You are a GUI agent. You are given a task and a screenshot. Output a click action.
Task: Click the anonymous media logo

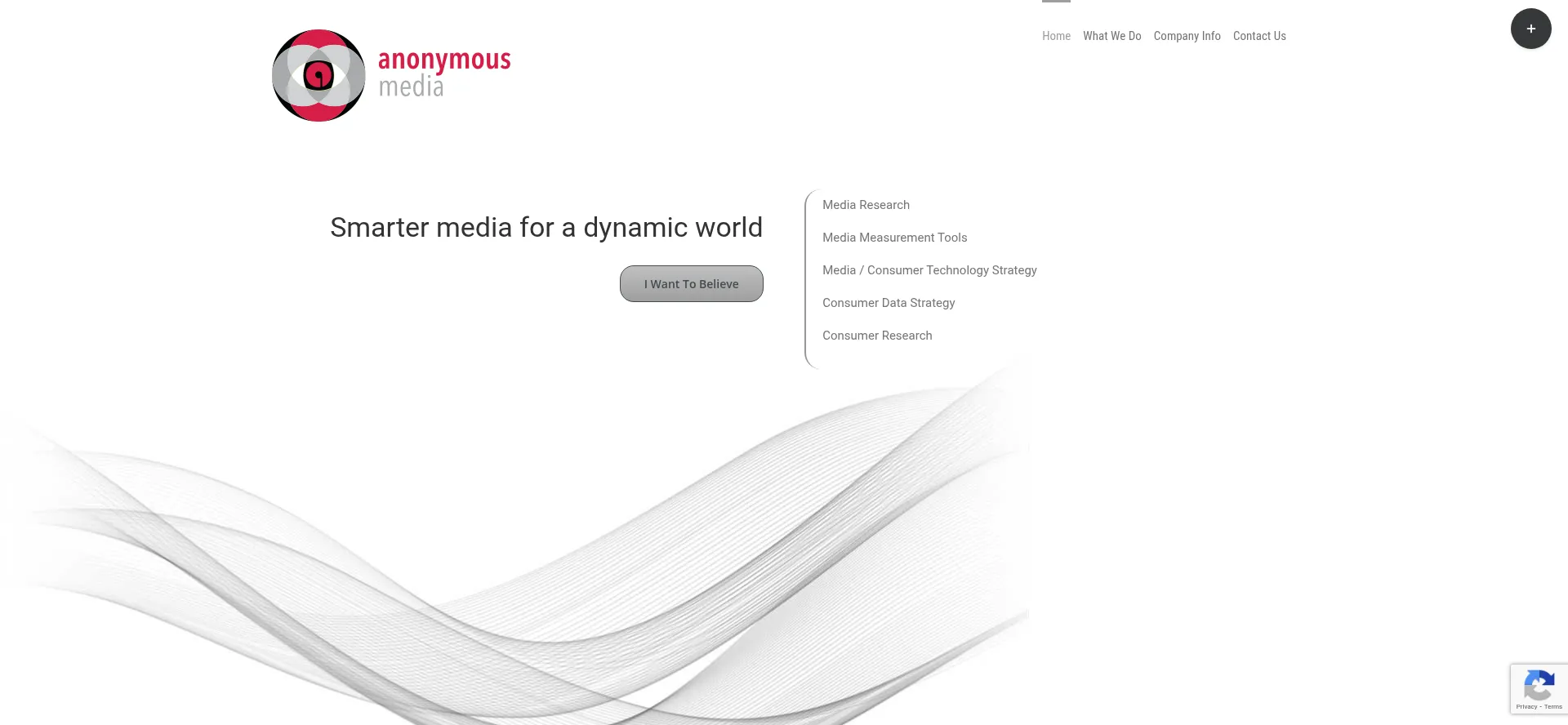[391, 75]
